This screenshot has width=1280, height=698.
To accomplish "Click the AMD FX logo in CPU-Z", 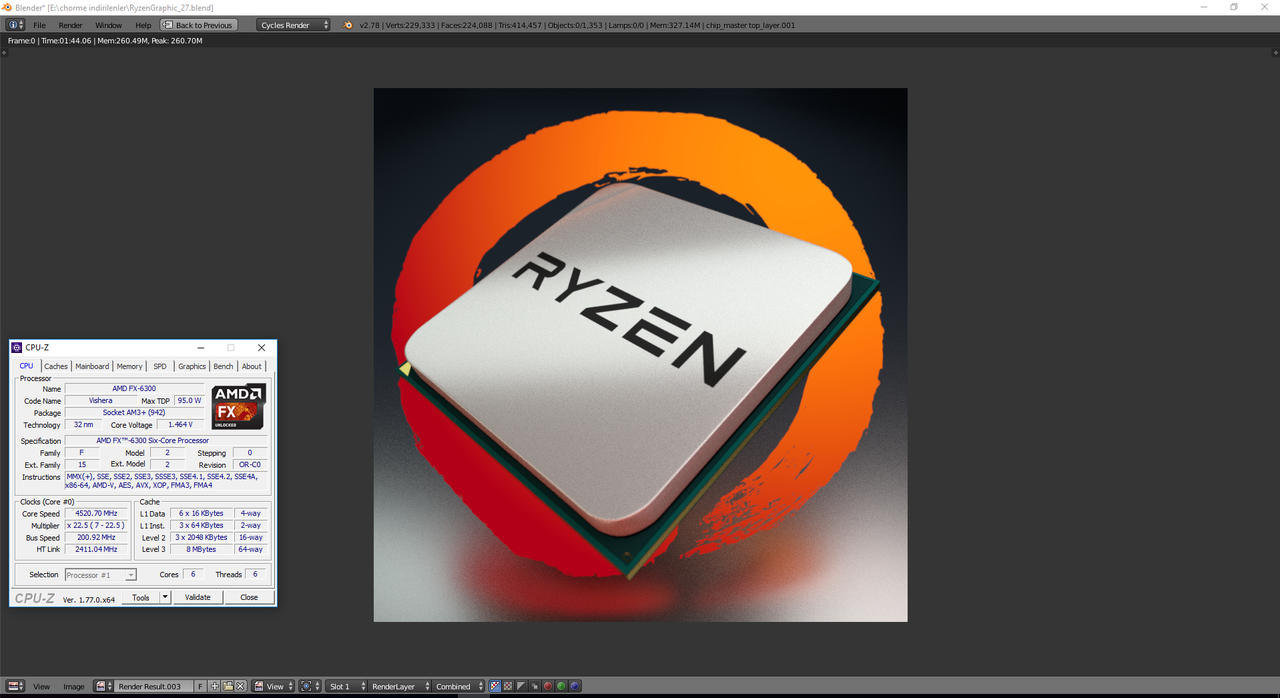I will pyautogui.click(x=238, y=407).
